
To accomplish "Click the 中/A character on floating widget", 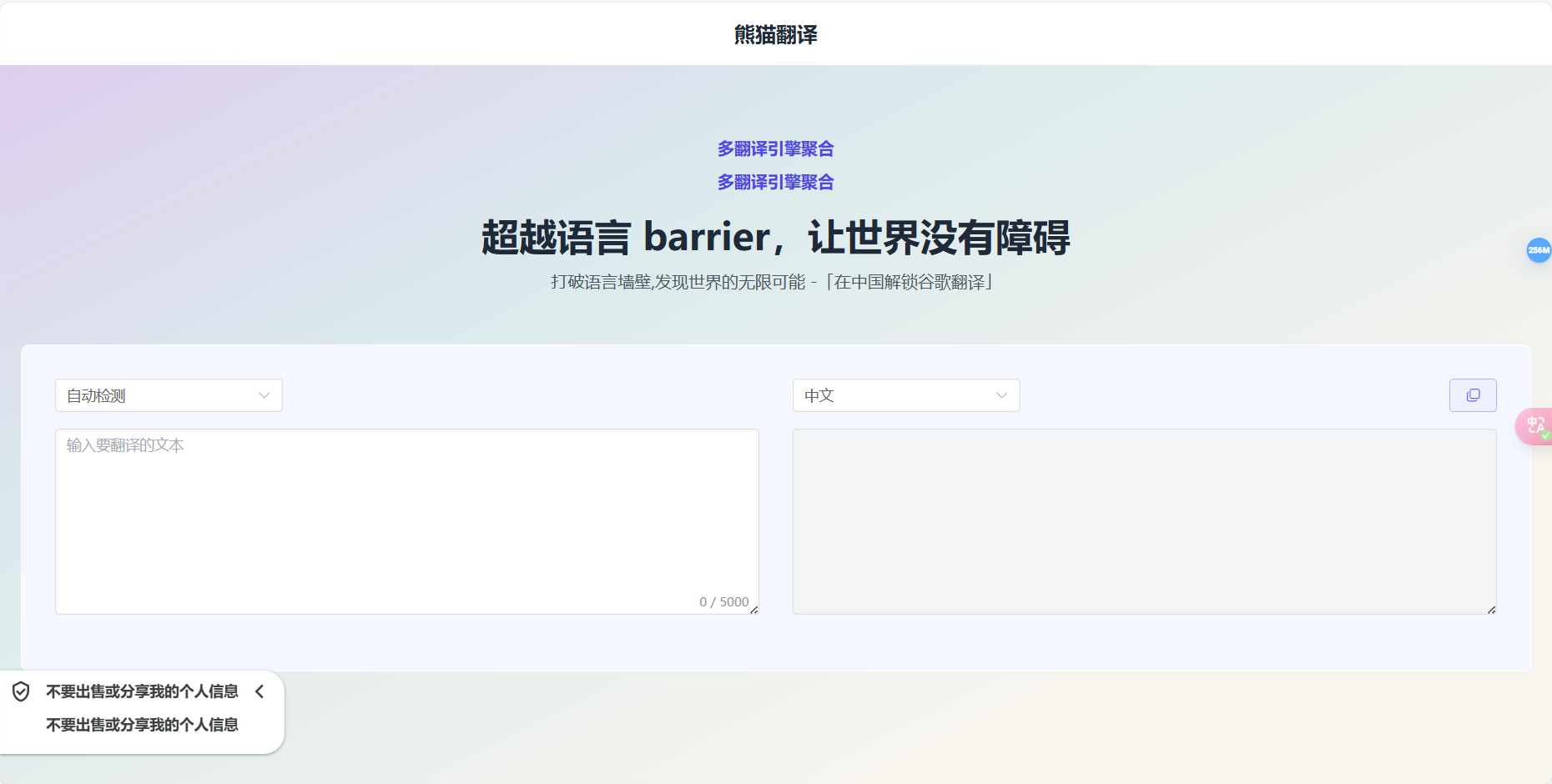I will (1534, 424).
